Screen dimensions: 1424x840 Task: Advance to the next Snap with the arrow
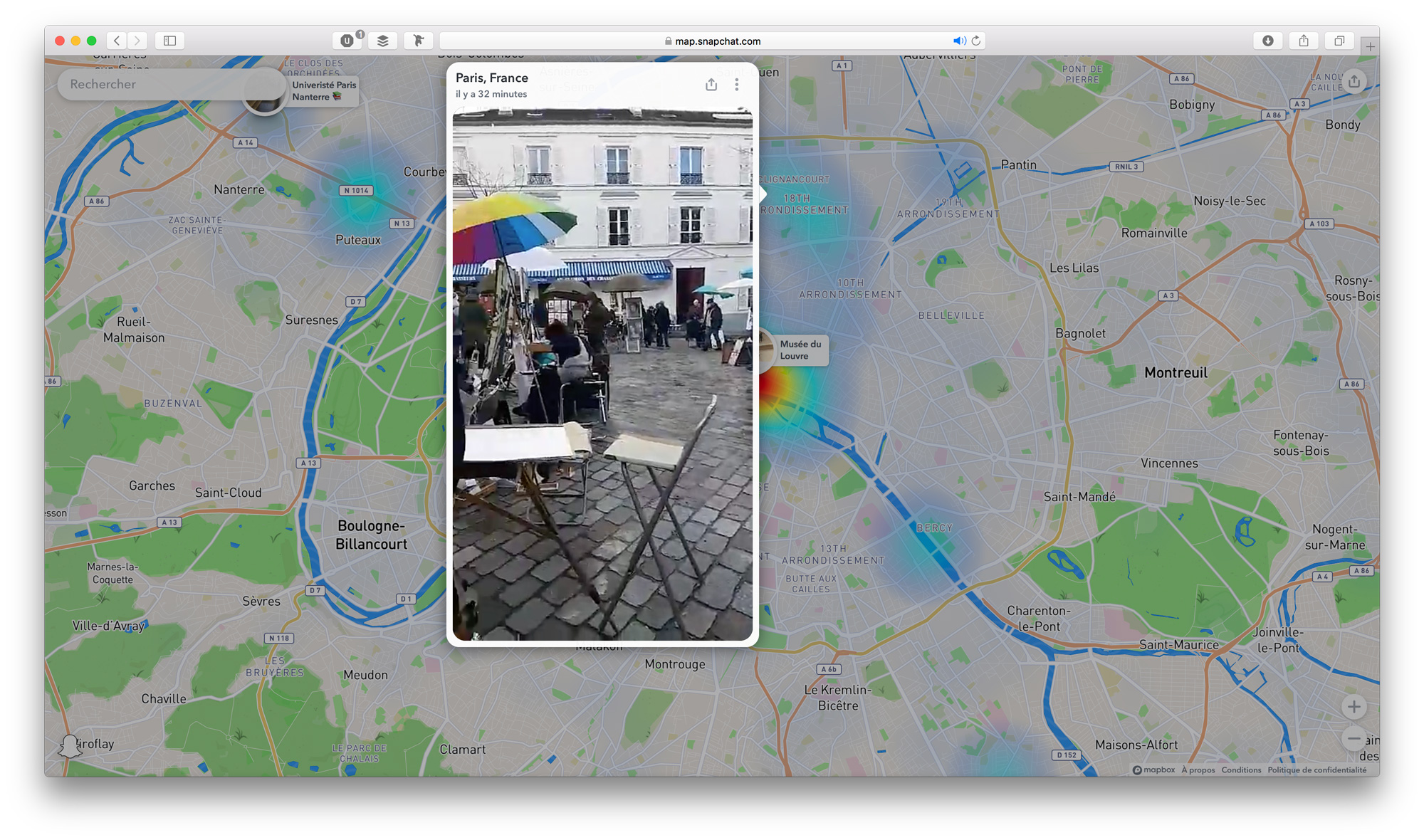(x=763, y=193)
